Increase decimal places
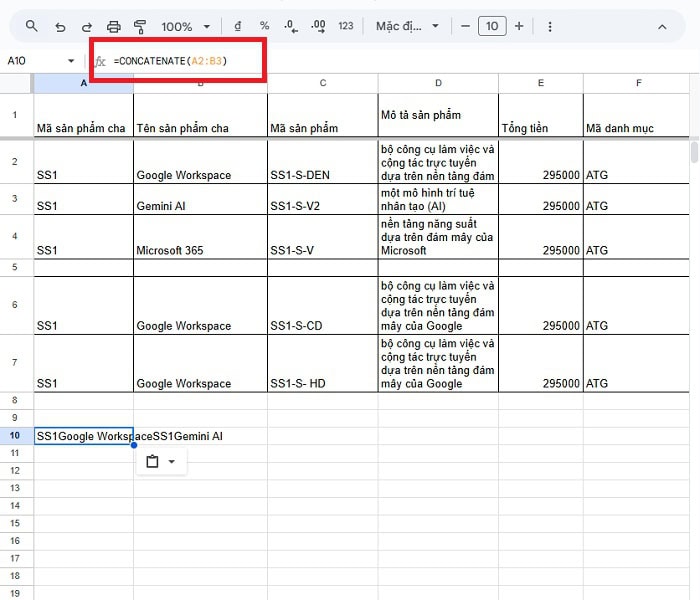700x600 pixels. [x=318, y=26]
